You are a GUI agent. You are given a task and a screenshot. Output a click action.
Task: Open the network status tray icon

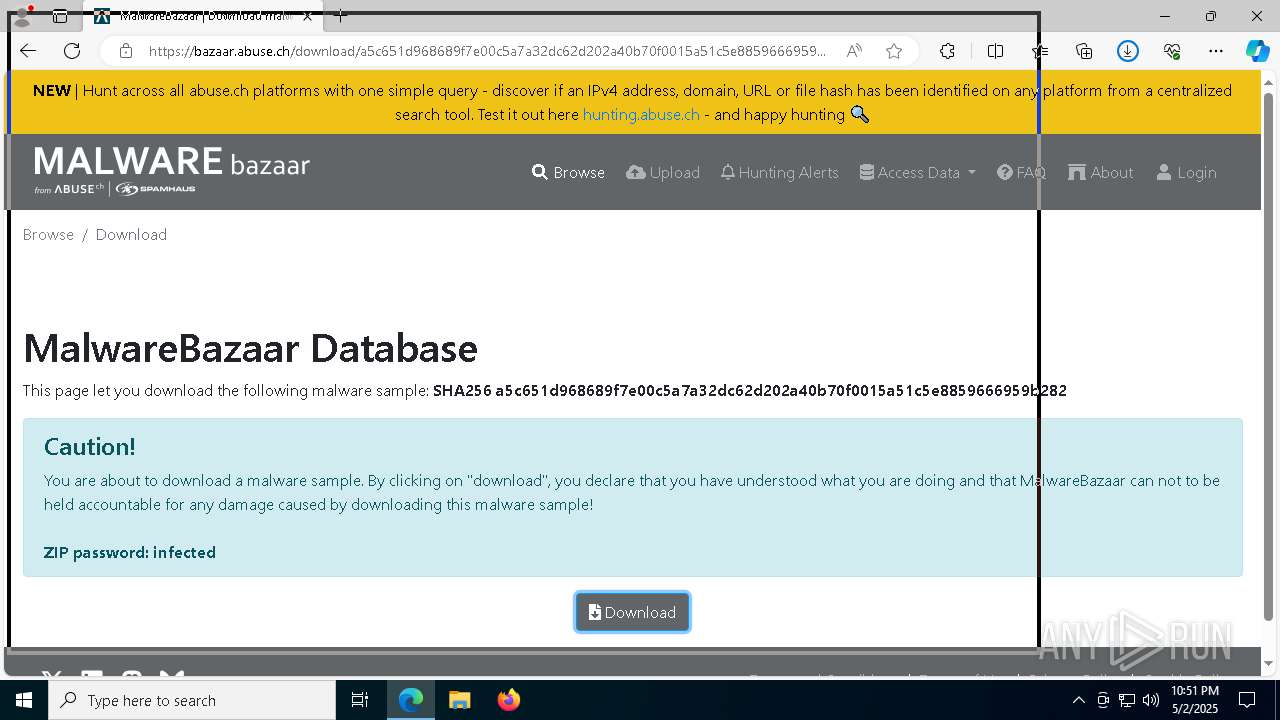pyautogui.click(x=1127, y=700)
